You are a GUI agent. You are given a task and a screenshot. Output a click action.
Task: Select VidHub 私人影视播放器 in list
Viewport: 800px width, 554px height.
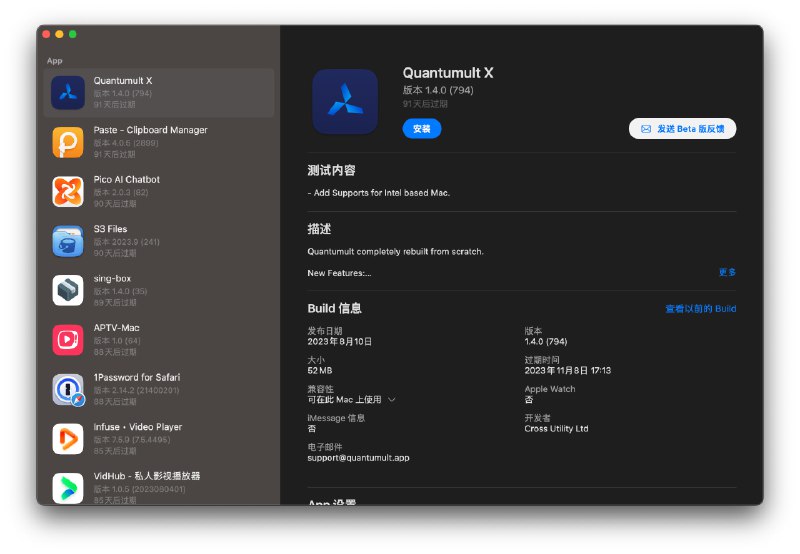[x=159, y=485]
